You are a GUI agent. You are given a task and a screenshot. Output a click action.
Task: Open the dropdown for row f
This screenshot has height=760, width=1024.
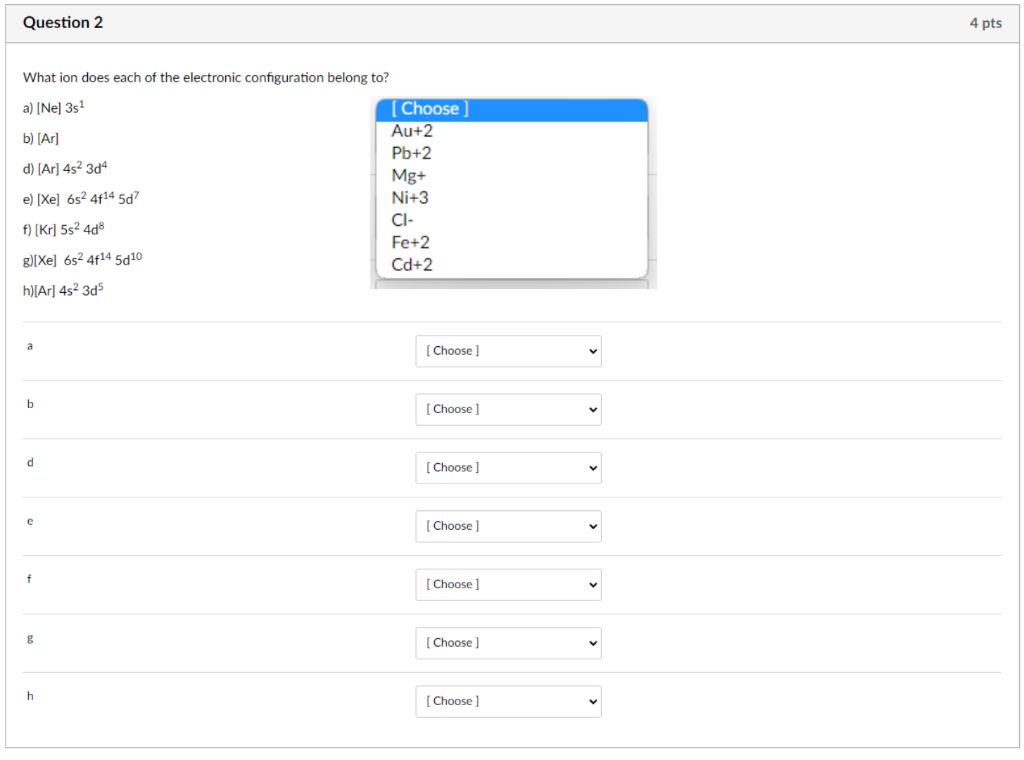coord(508,585)
